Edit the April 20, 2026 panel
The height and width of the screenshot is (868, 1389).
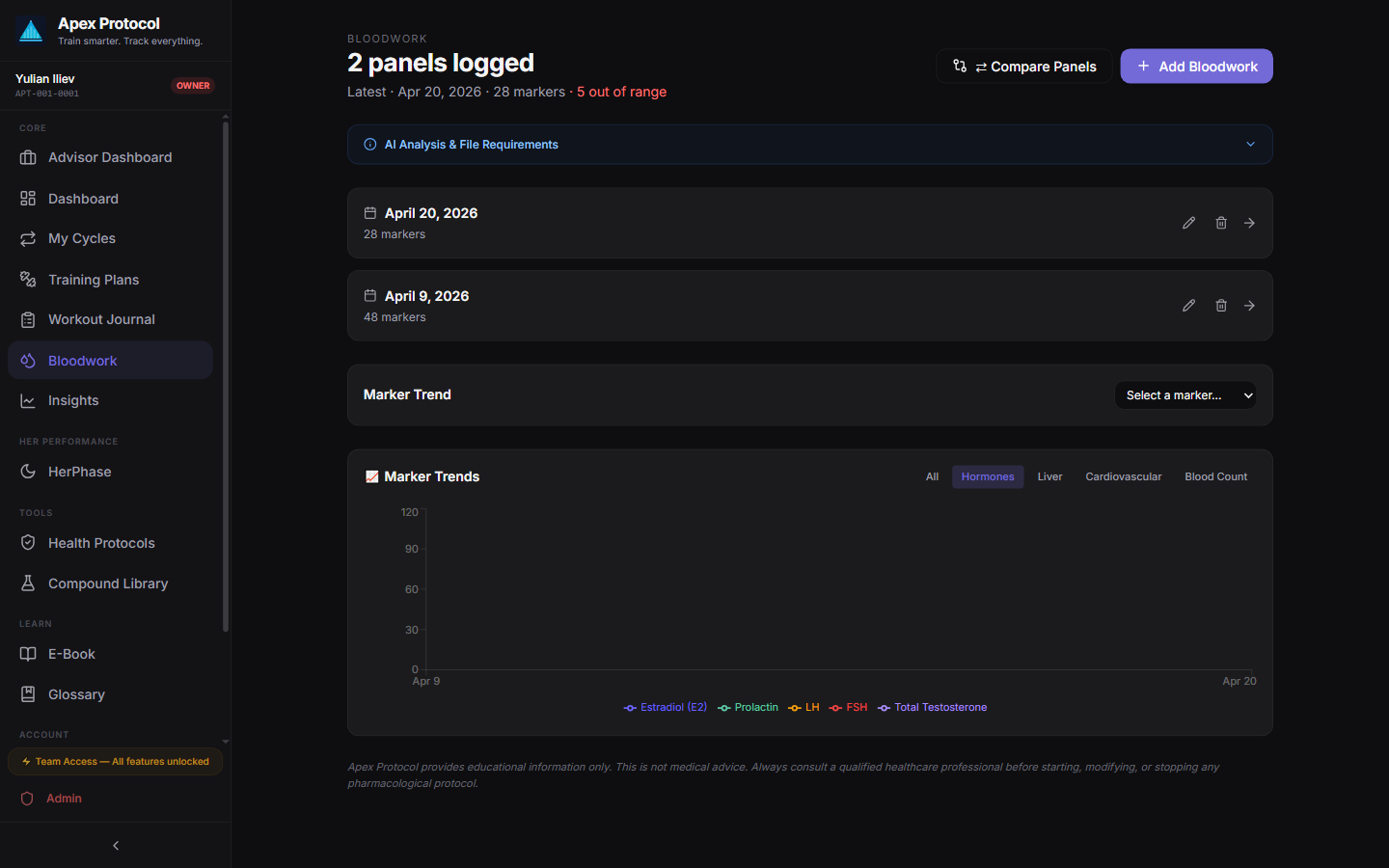coord(1188,223)
